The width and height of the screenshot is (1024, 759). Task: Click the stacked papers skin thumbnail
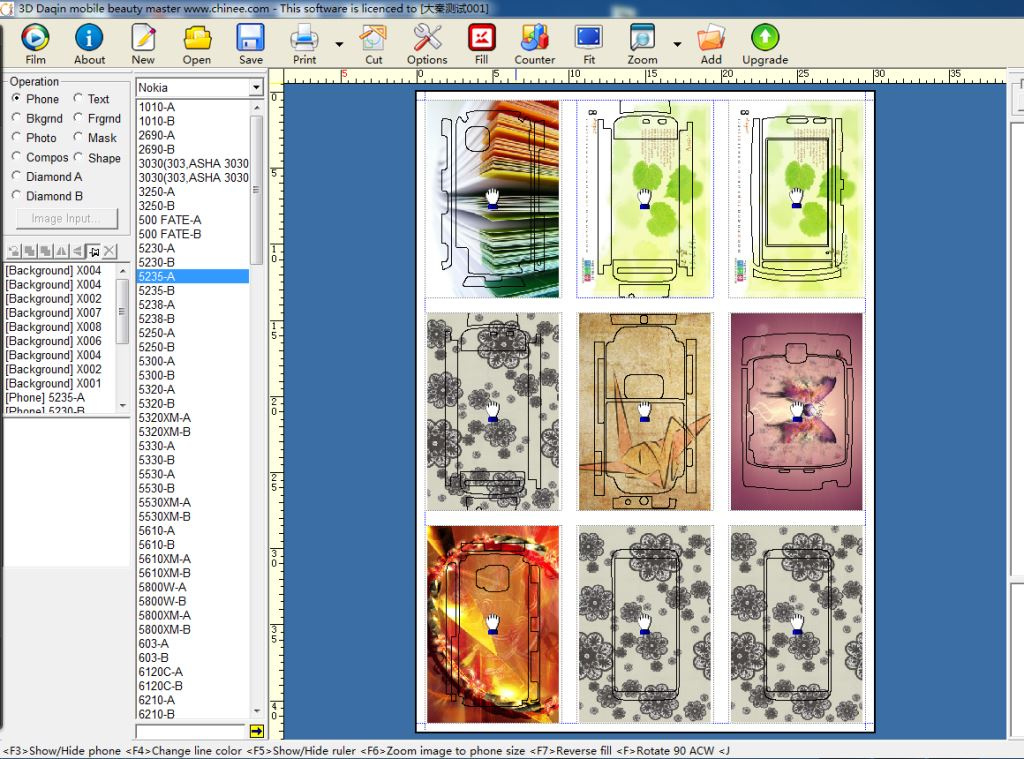coord(493,199)
